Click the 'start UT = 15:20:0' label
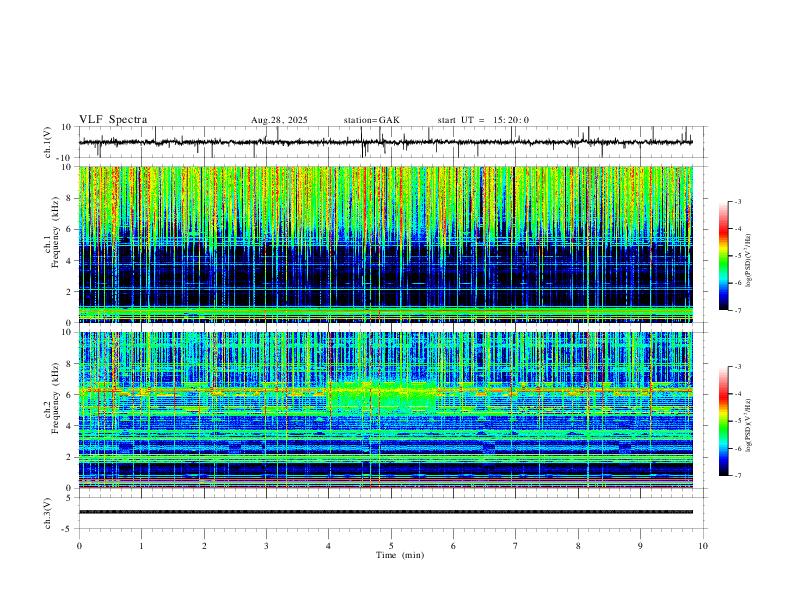 click(x=483, y=120)
